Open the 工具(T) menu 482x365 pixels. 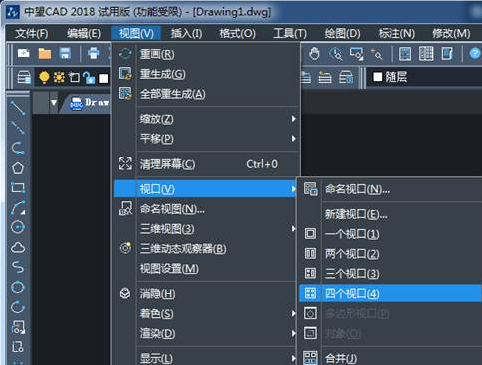tap(290, 33)
